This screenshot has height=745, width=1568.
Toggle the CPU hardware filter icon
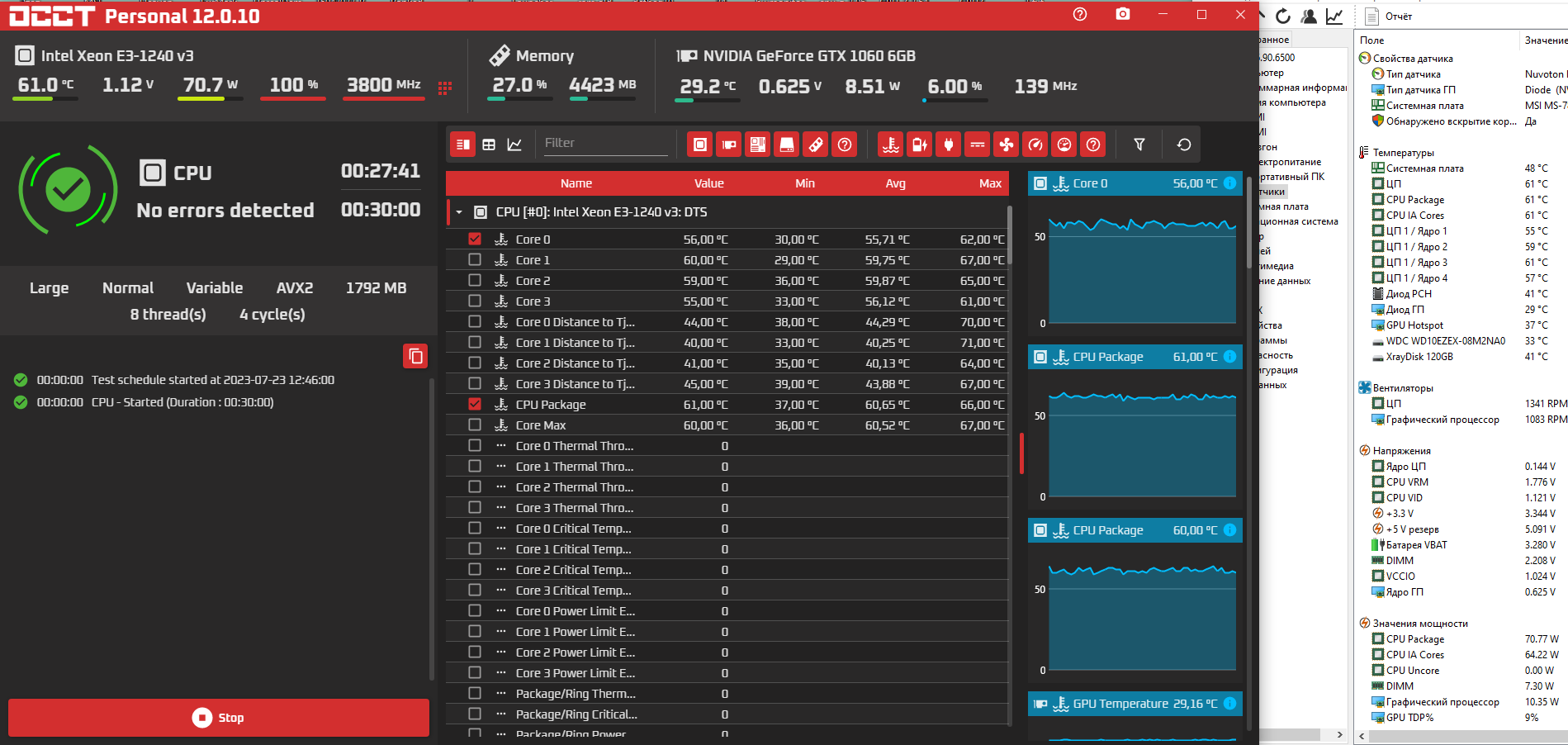(x=700, y=145)
